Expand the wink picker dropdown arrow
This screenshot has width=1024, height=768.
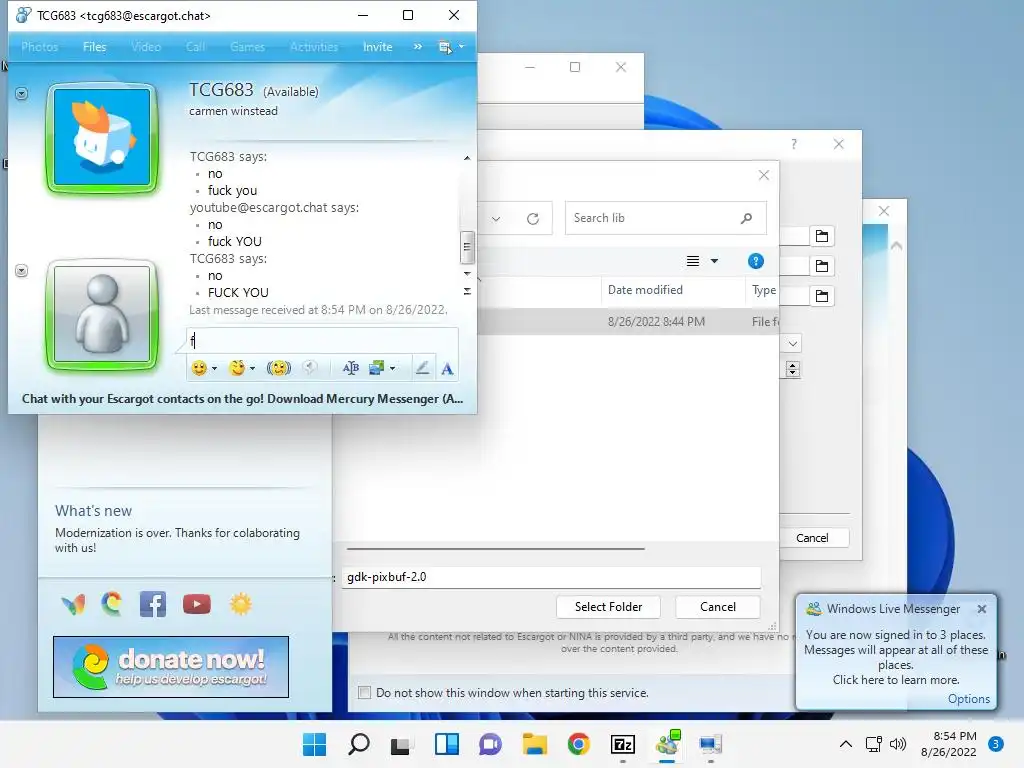(x=253, y=369)
